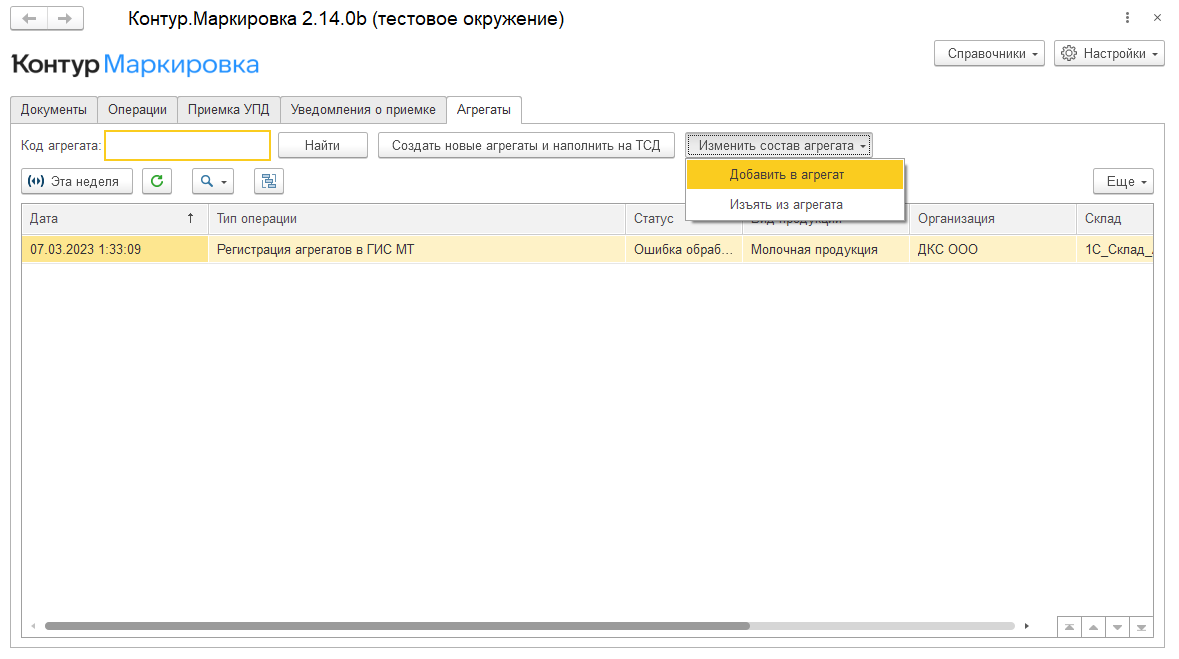Click the ДКС ООО organization cell
Screen dimensions: 1179x659
click(x=993, y=250)
